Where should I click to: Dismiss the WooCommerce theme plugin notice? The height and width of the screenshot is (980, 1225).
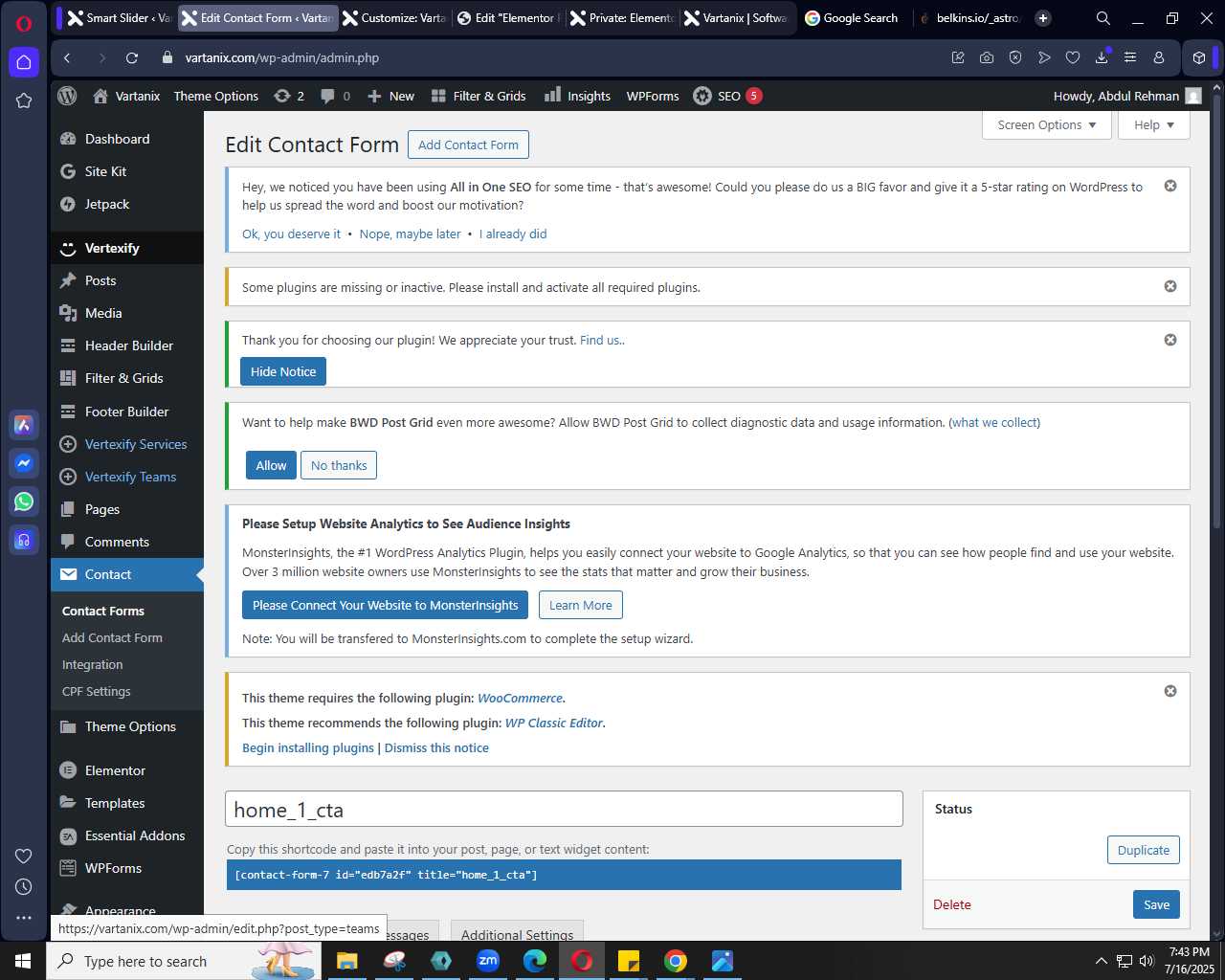click(1170, 691)
